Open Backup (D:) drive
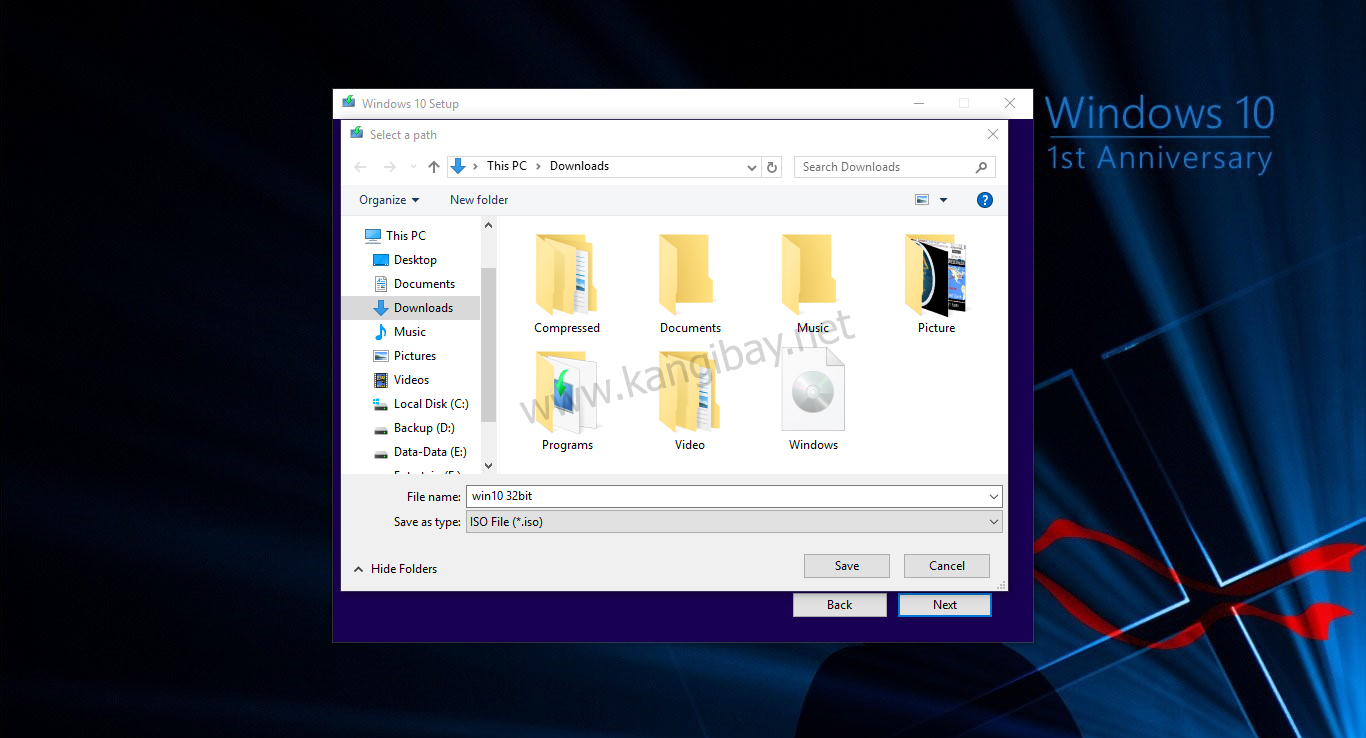This screenshot has width=1366, height=738. pyautogui.click(x=415, y=428)
